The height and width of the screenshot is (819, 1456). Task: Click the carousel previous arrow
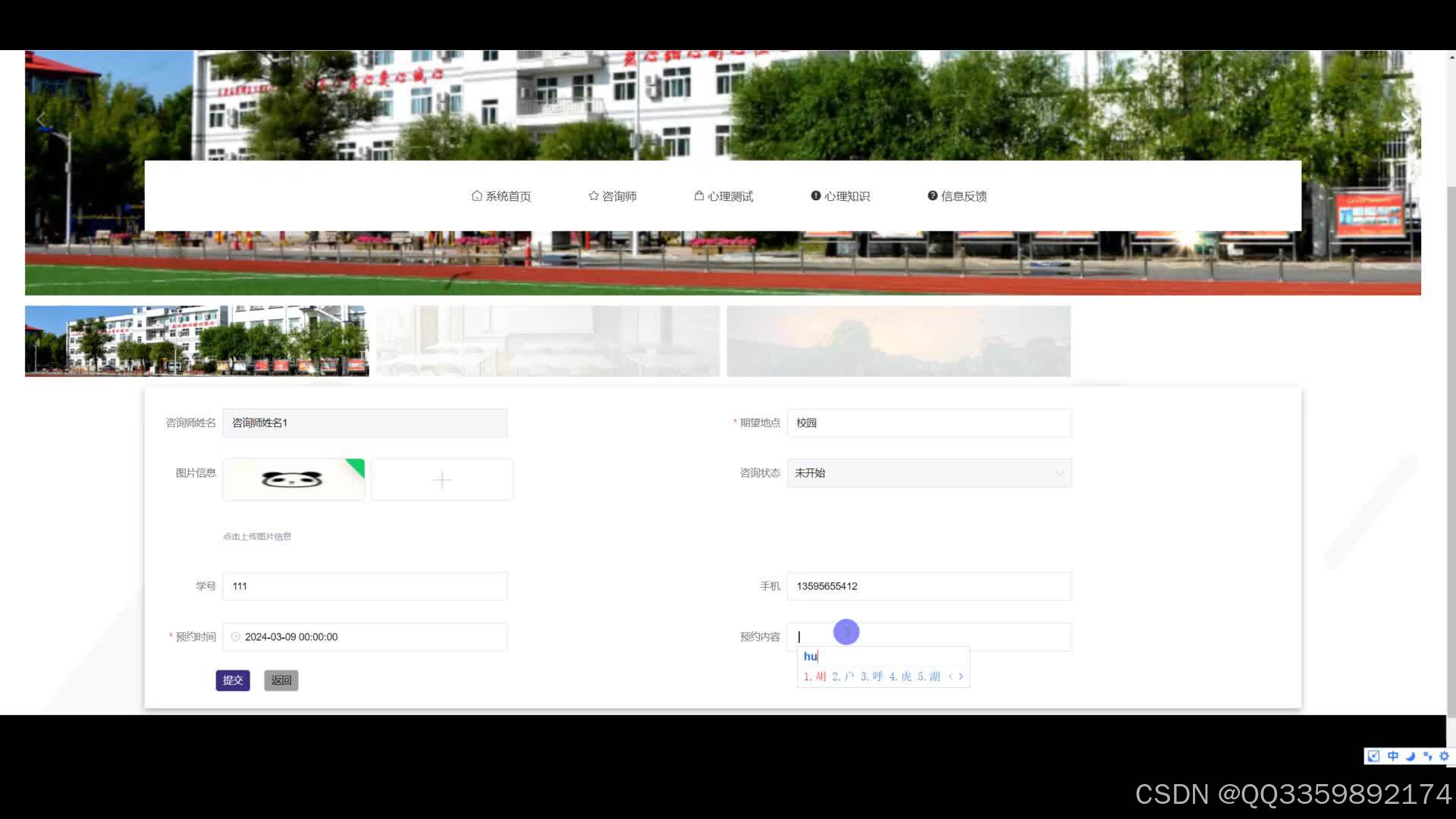(x=41, y=120)
